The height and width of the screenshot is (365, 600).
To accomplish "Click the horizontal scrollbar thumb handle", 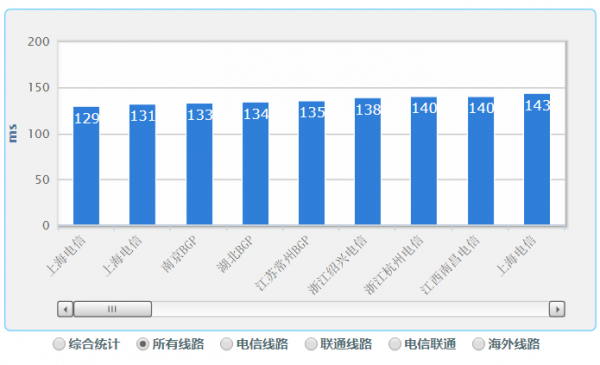I will coord(112,309).
